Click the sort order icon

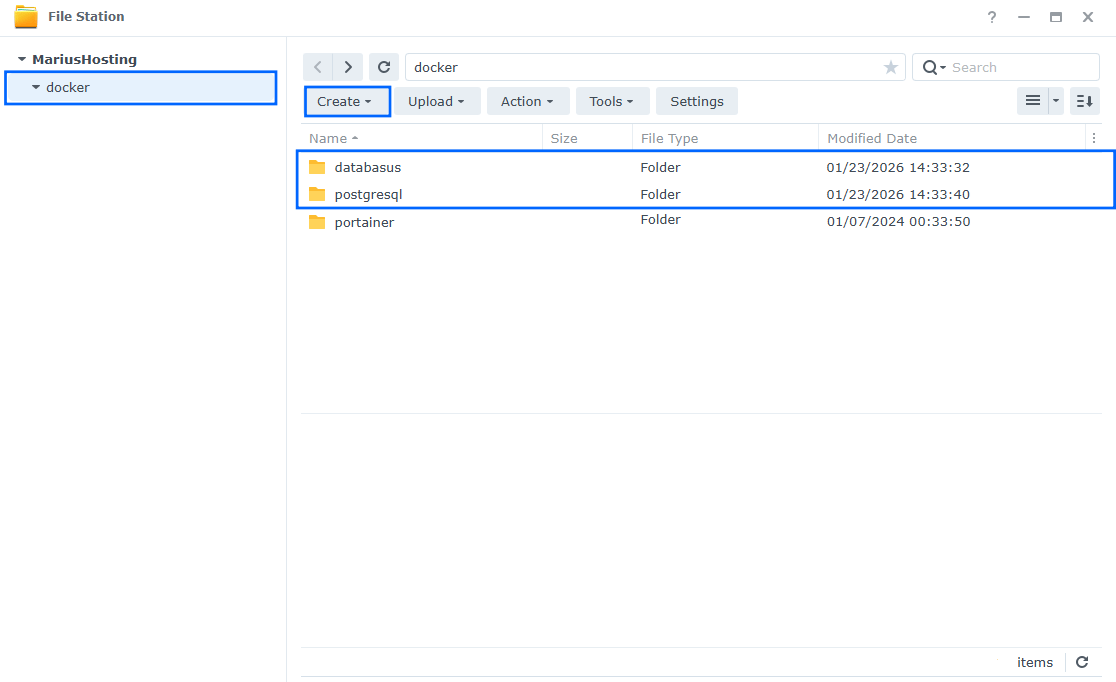point(1084,101)
